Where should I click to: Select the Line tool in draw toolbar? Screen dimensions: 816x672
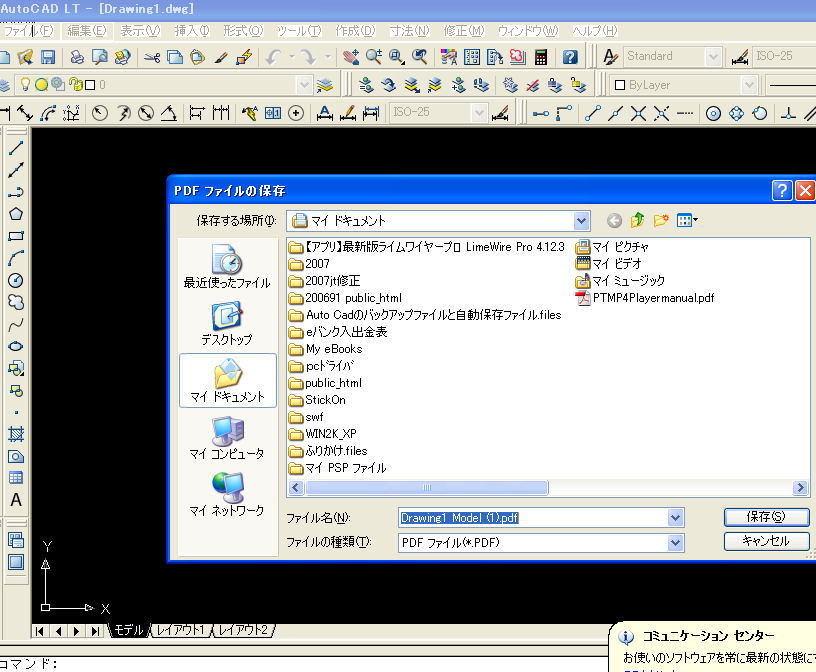(16, 148)
